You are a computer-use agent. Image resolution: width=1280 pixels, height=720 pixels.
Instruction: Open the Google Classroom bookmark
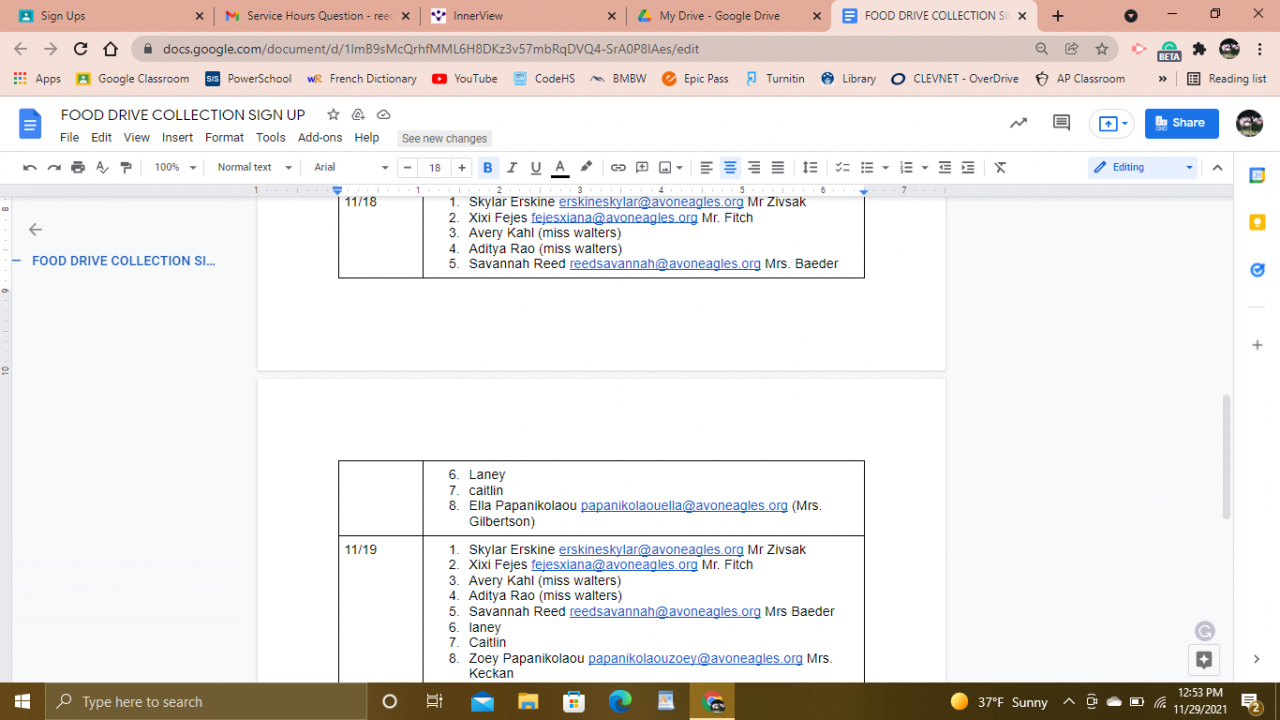(x=132, y=79)
